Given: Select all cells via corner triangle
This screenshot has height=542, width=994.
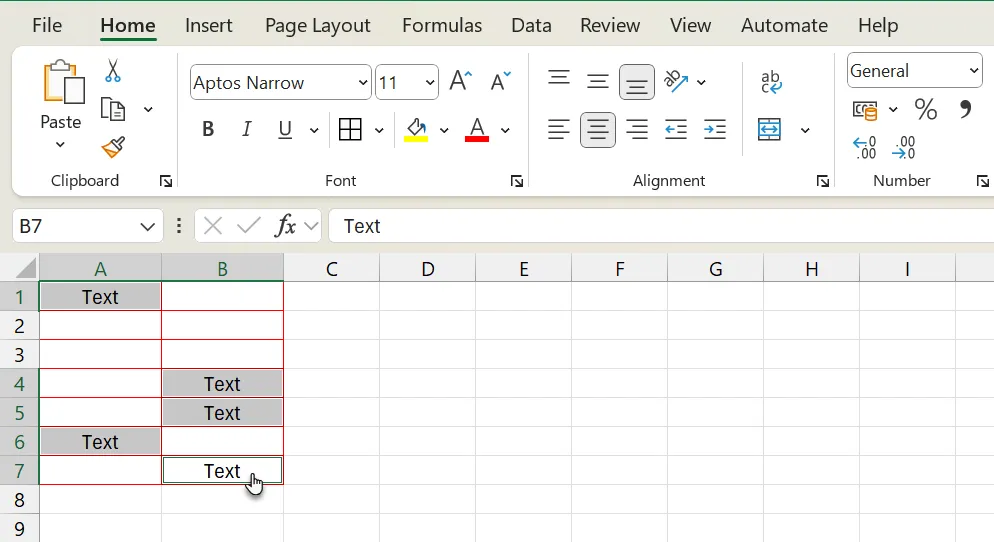Looking at the screenshot, I should [25, 268].
